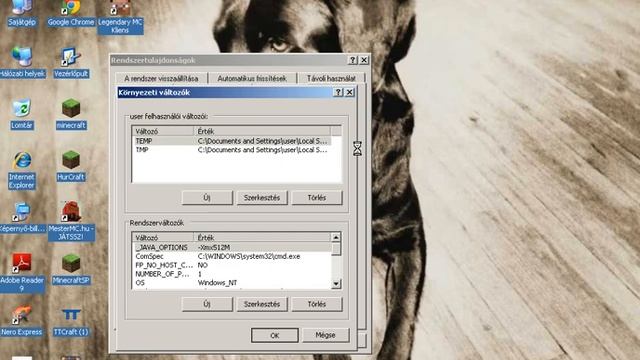Screen dimensions: 640x360
Task: Click Szerkesztés button under user variables
Action: [x=262, y=198]
